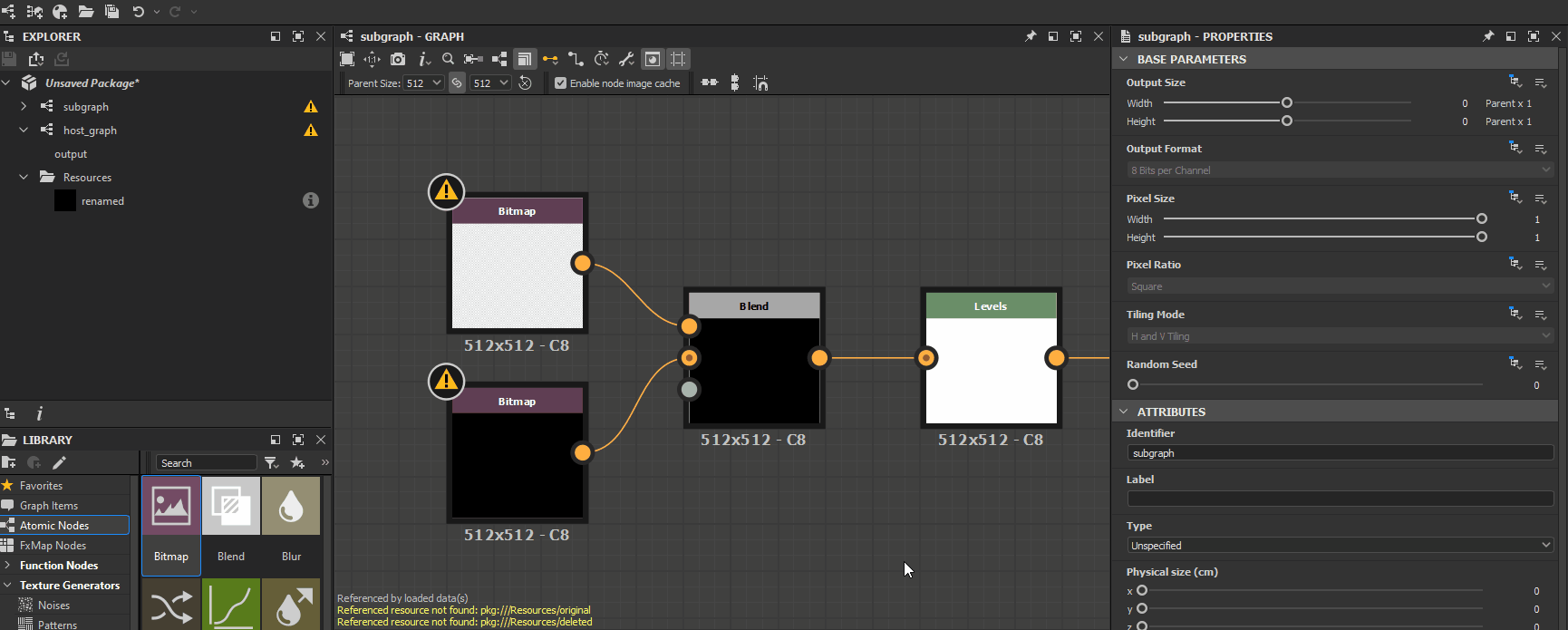Expand the subgraph item in Explorer
Screen dimensions: 1568x630
coord(24,107)
